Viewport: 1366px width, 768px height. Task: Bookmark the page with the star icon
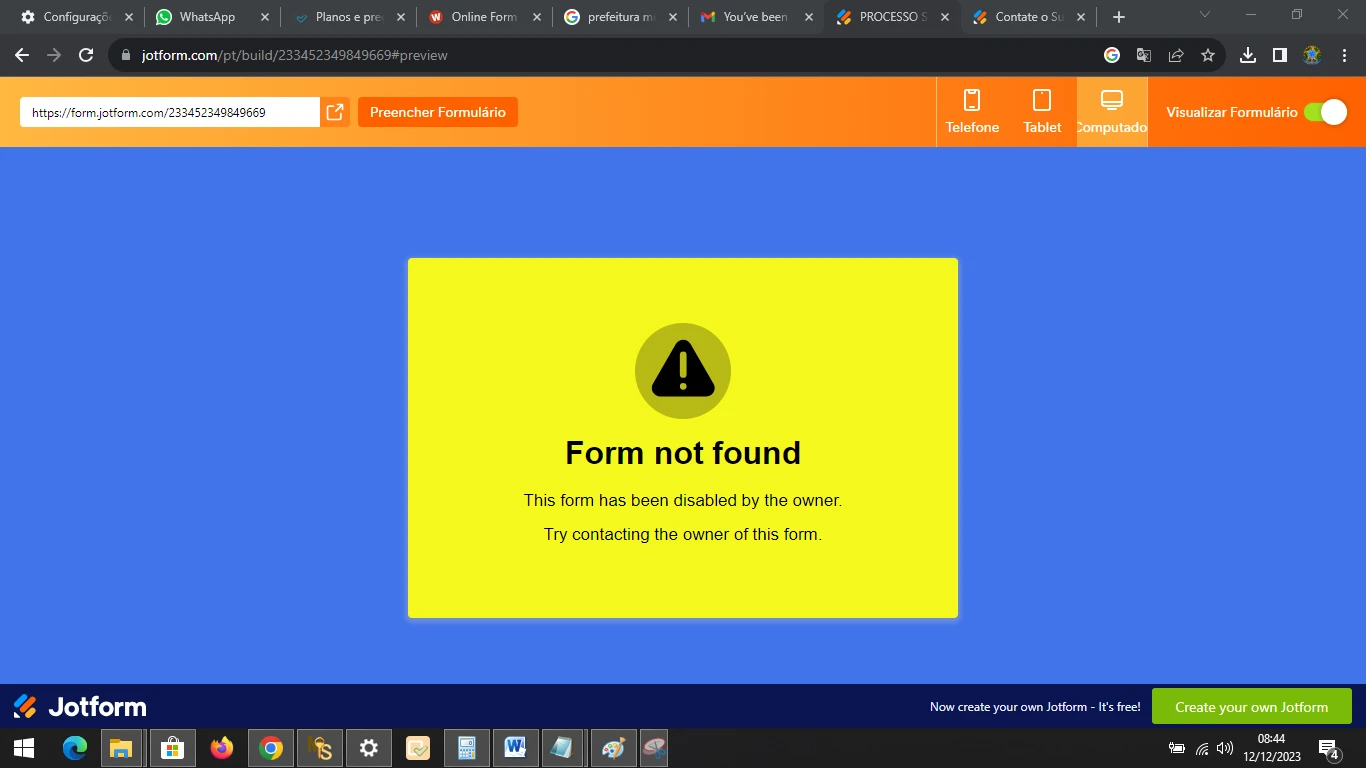pyautogui.click(x=1208, y=55)
